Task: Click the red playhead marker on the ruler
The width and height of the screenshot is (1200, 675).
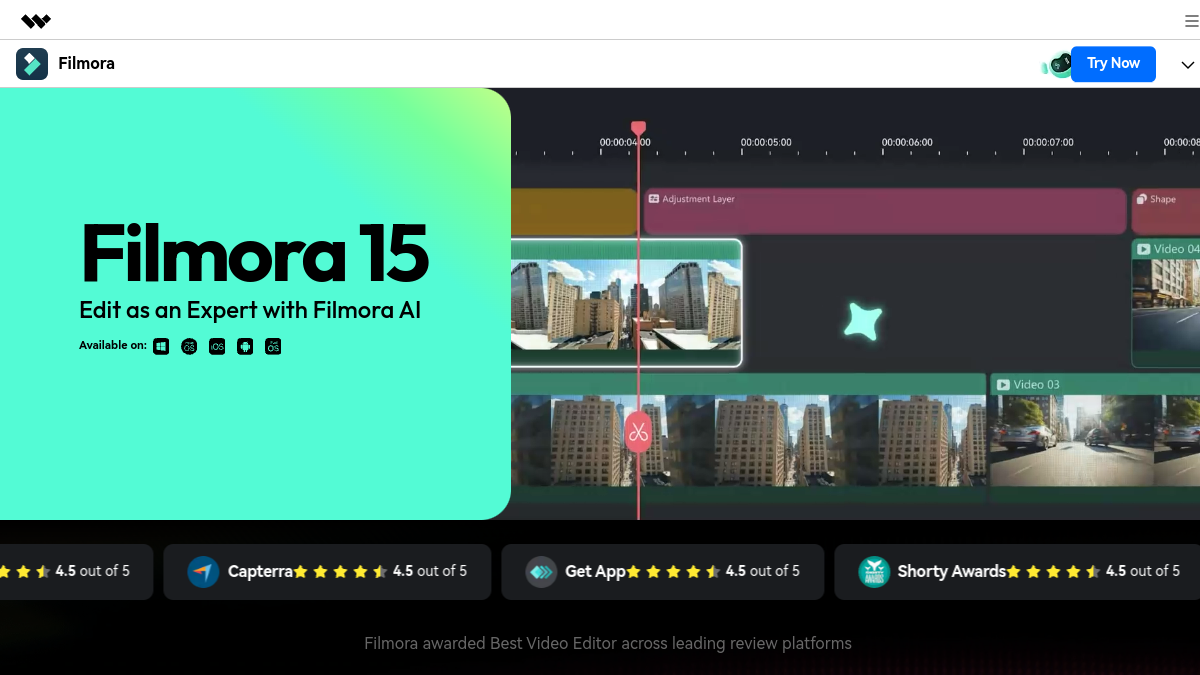Action: 638,128
